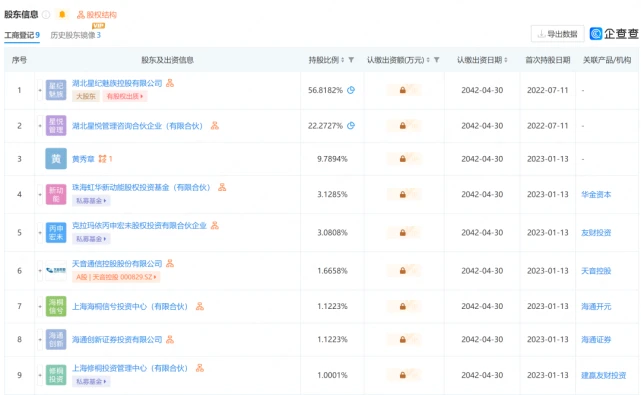This screenshot has width=641, height=395.
Task: Click the lock icon in row 1
Action: coord(403,90)
